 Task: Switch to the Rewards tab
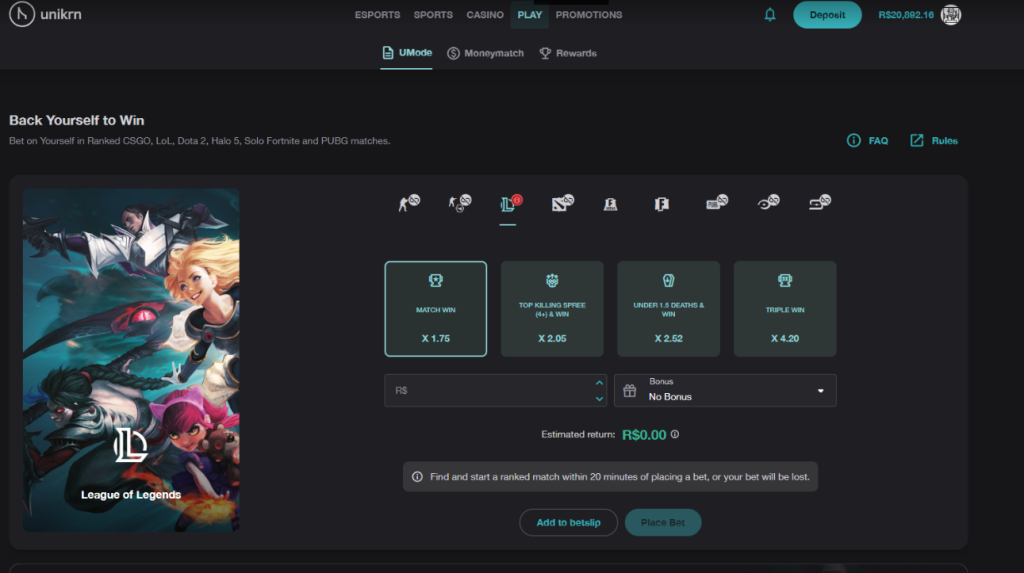[x=568, y=54]
